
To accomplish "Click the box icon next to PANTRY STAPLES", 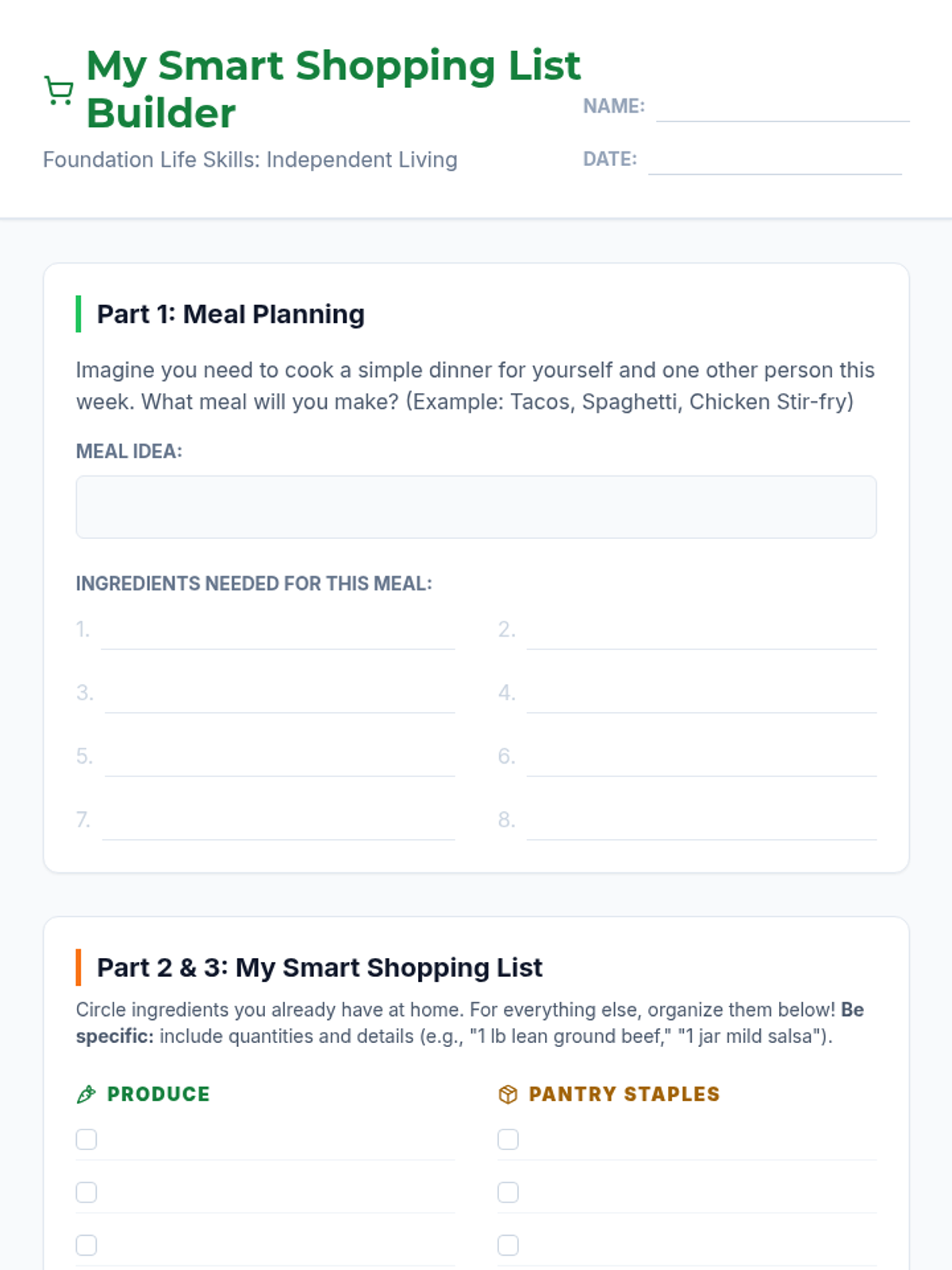I will (508, 1095).
